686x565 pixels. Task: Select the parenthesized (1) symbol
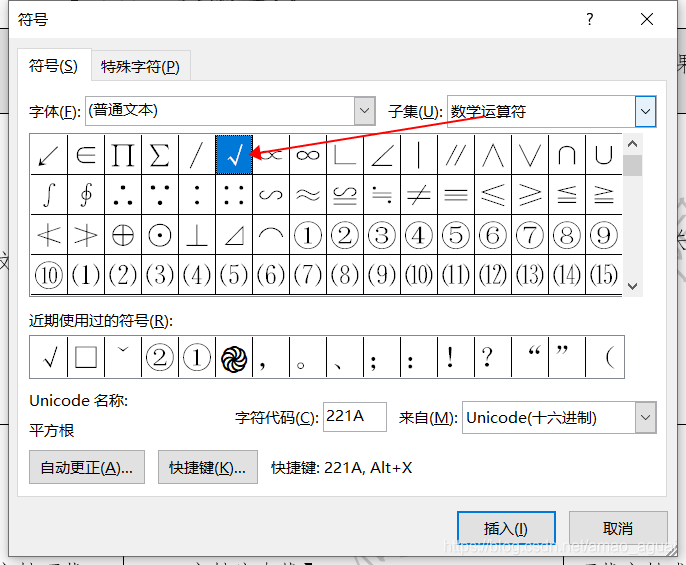coord(86,275)
